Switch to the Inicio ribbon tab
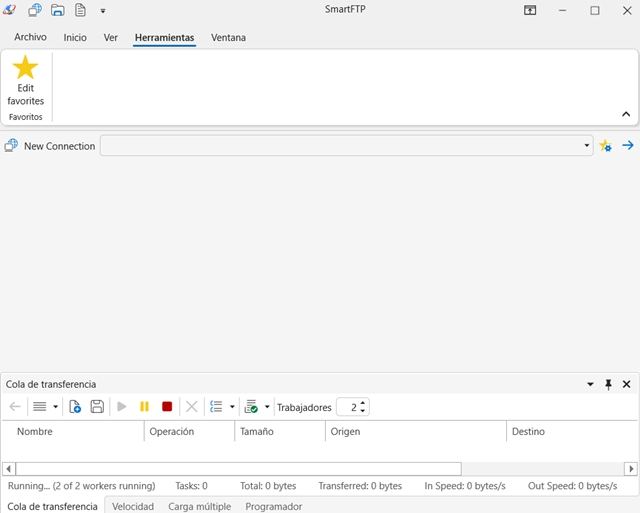This screenshot has width=640, height=513. pos(75,38)
